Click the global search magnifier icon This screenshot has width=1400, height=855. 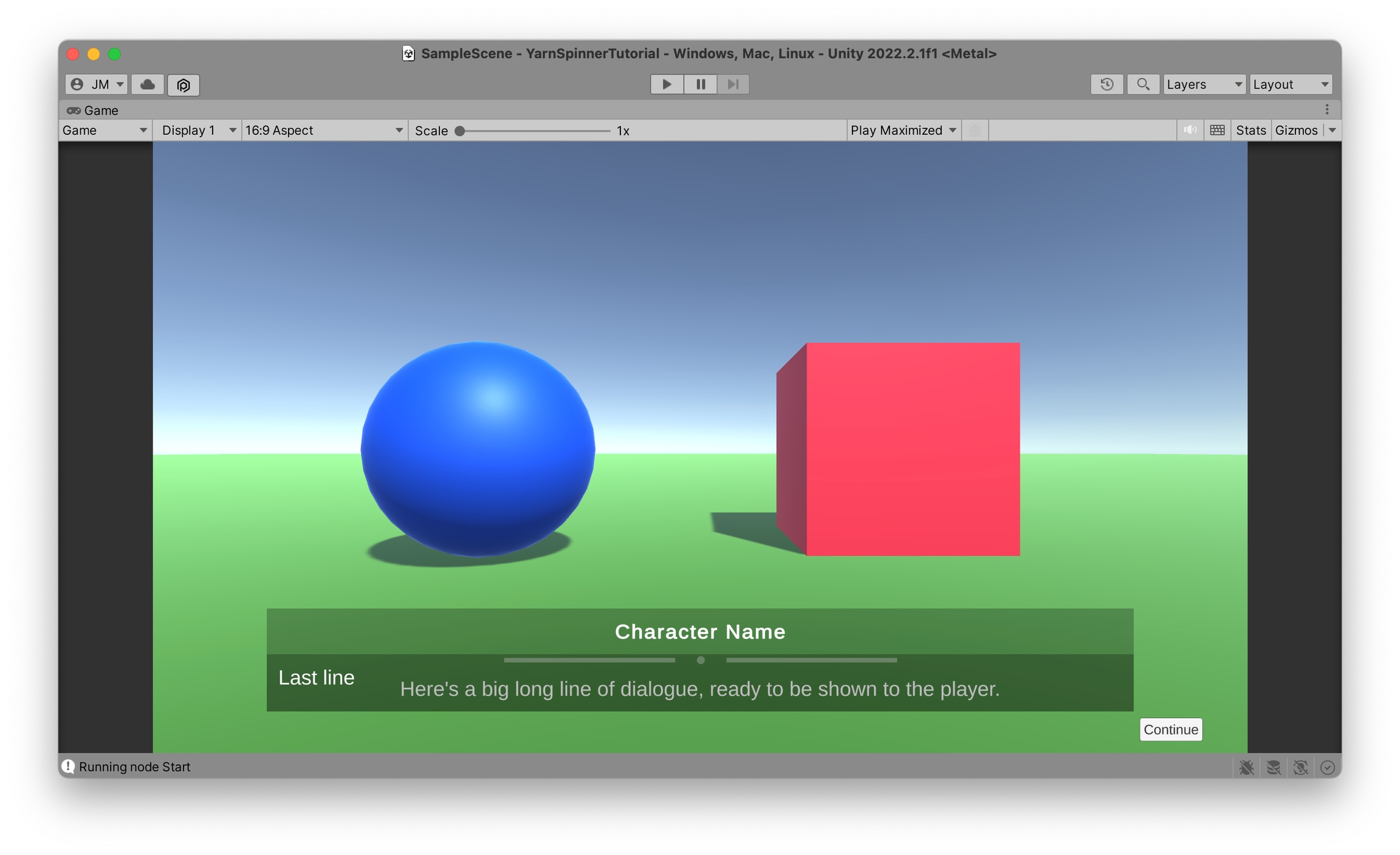click(1142, 84)
